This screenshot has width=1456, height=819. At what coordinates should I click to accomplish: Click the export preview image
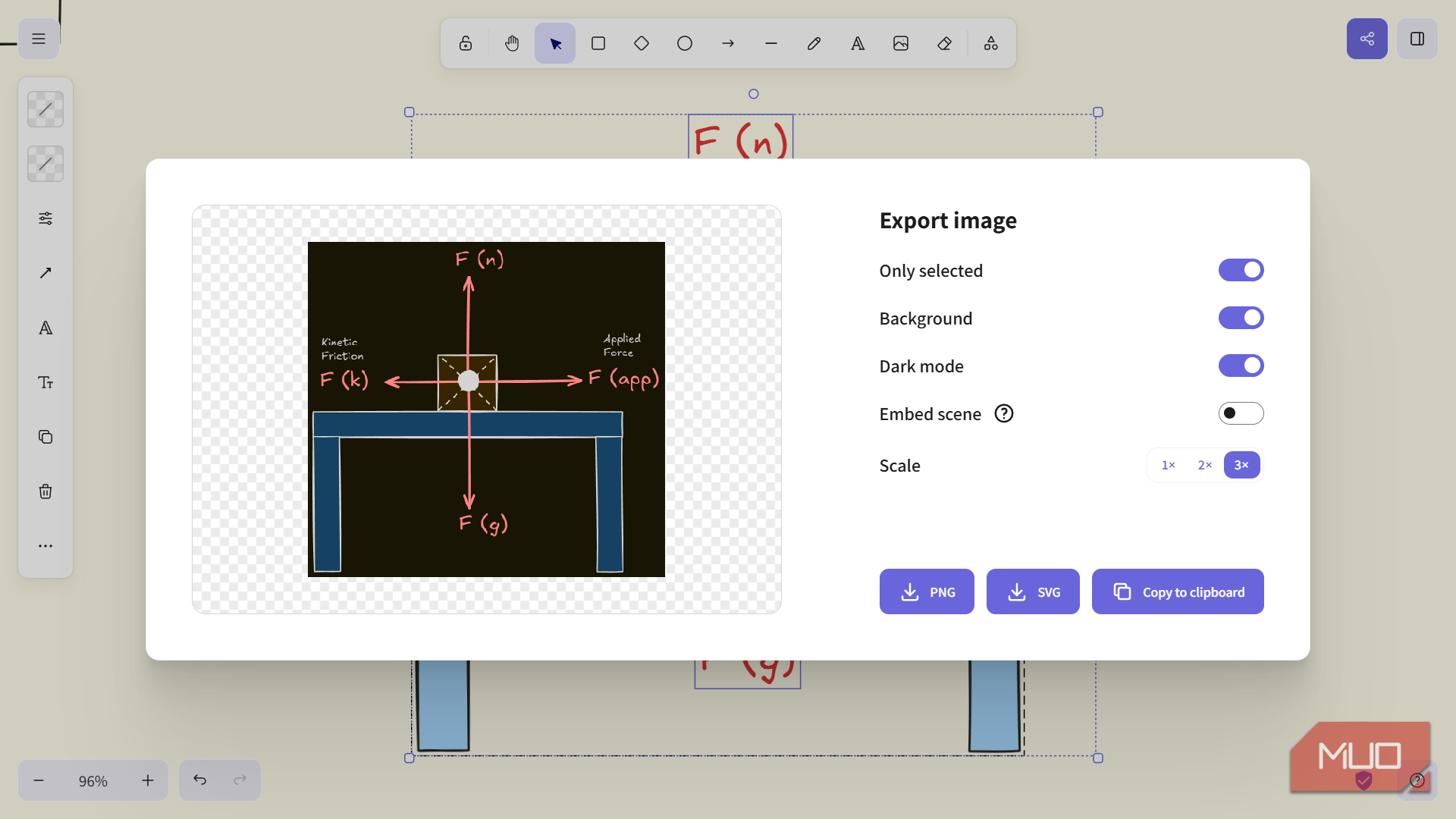(x=486, y=409)
